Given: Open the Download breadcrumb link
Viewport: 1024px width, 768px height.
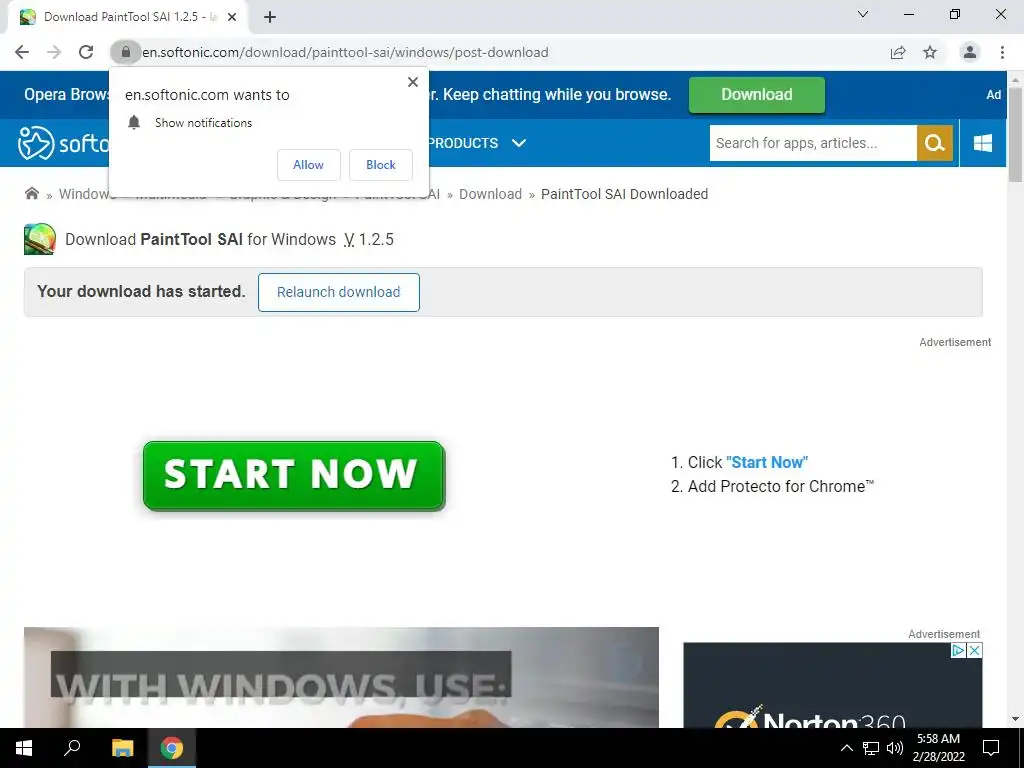Looking at the screenshot, I should tap(490, 194).
